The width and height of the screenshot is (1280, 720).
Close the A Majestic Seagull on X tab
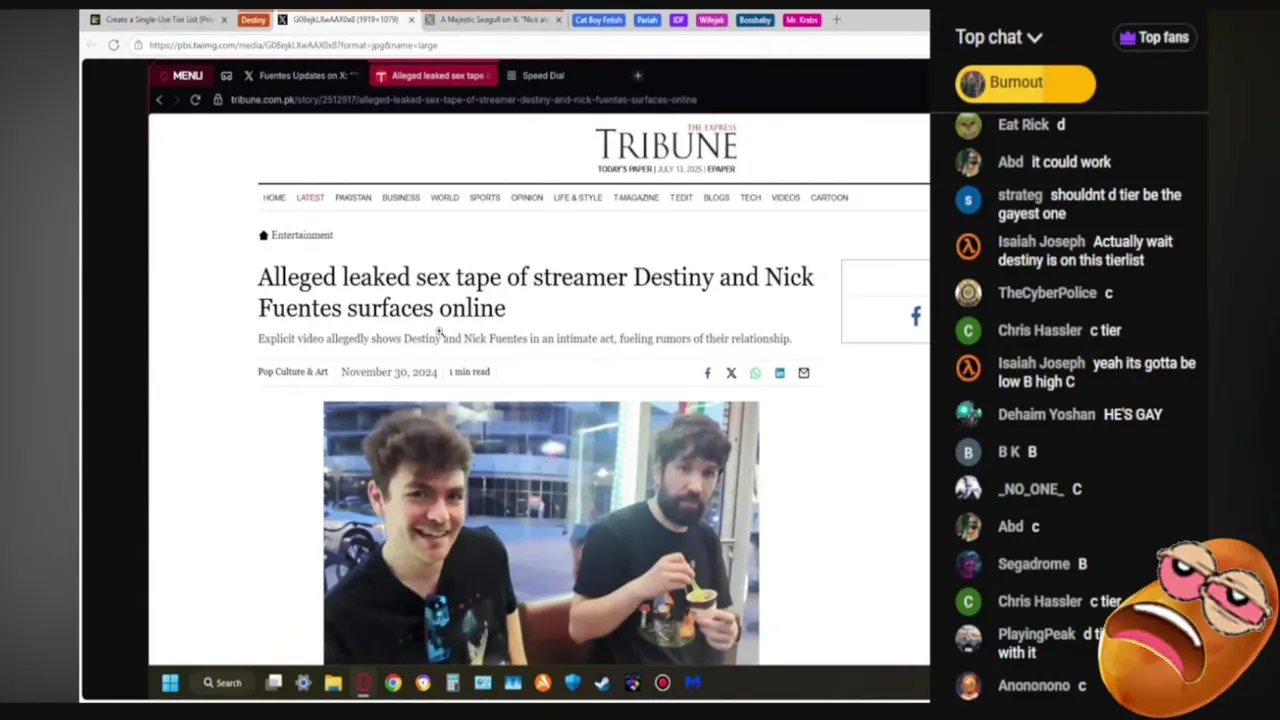tap(557, 20)
